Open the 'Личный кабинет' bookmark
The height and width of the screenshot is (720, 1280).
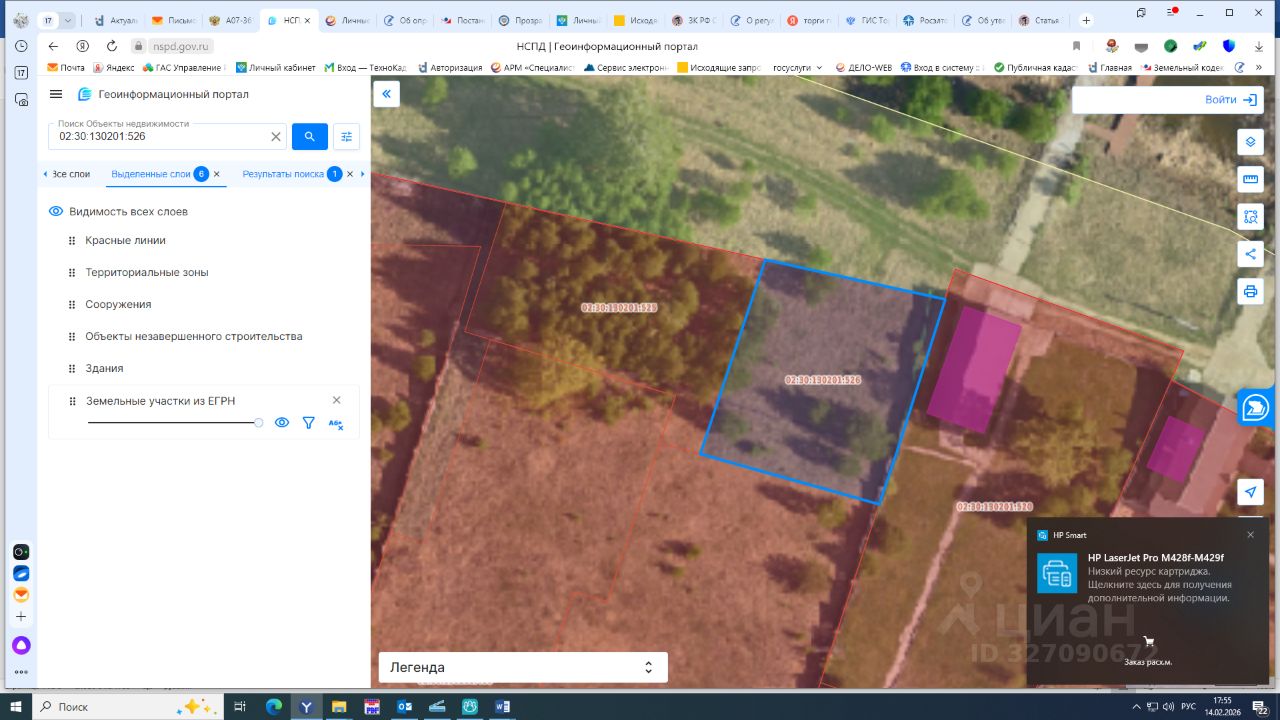click(276, 68)
